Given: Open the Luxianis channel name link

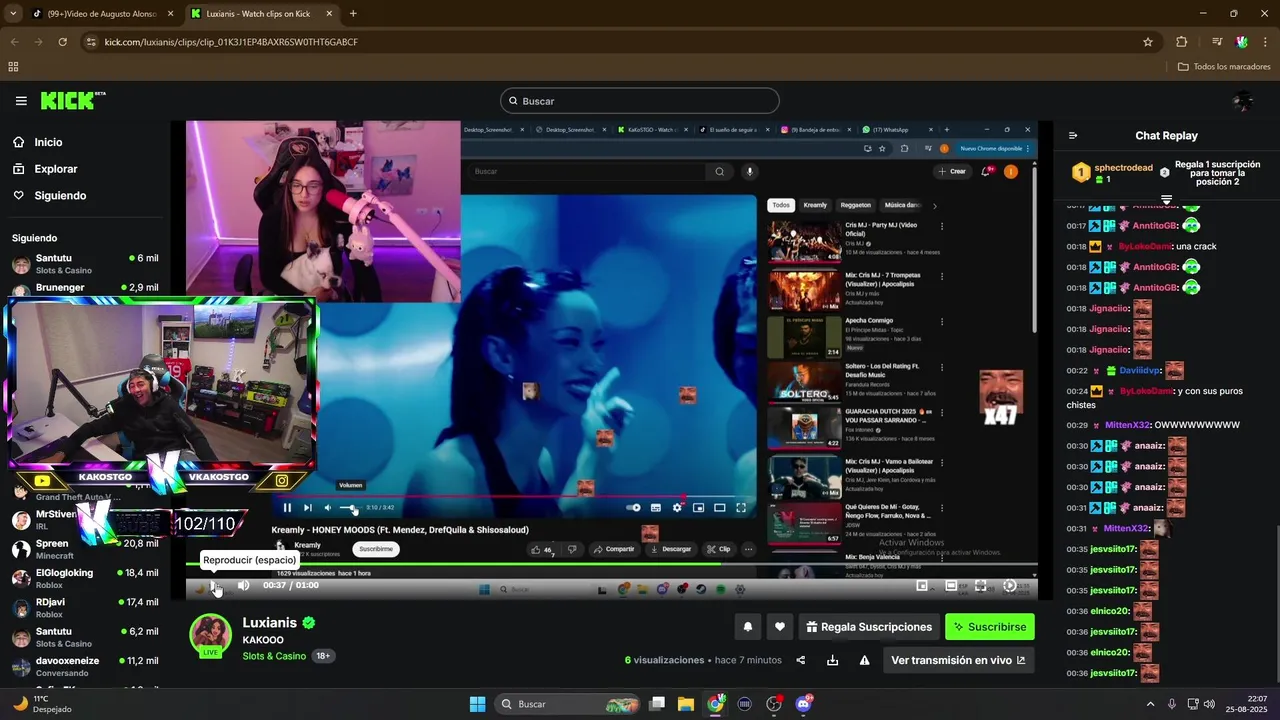Looking at the screenshot, I should pyautogui.click(x=270, y=622).
